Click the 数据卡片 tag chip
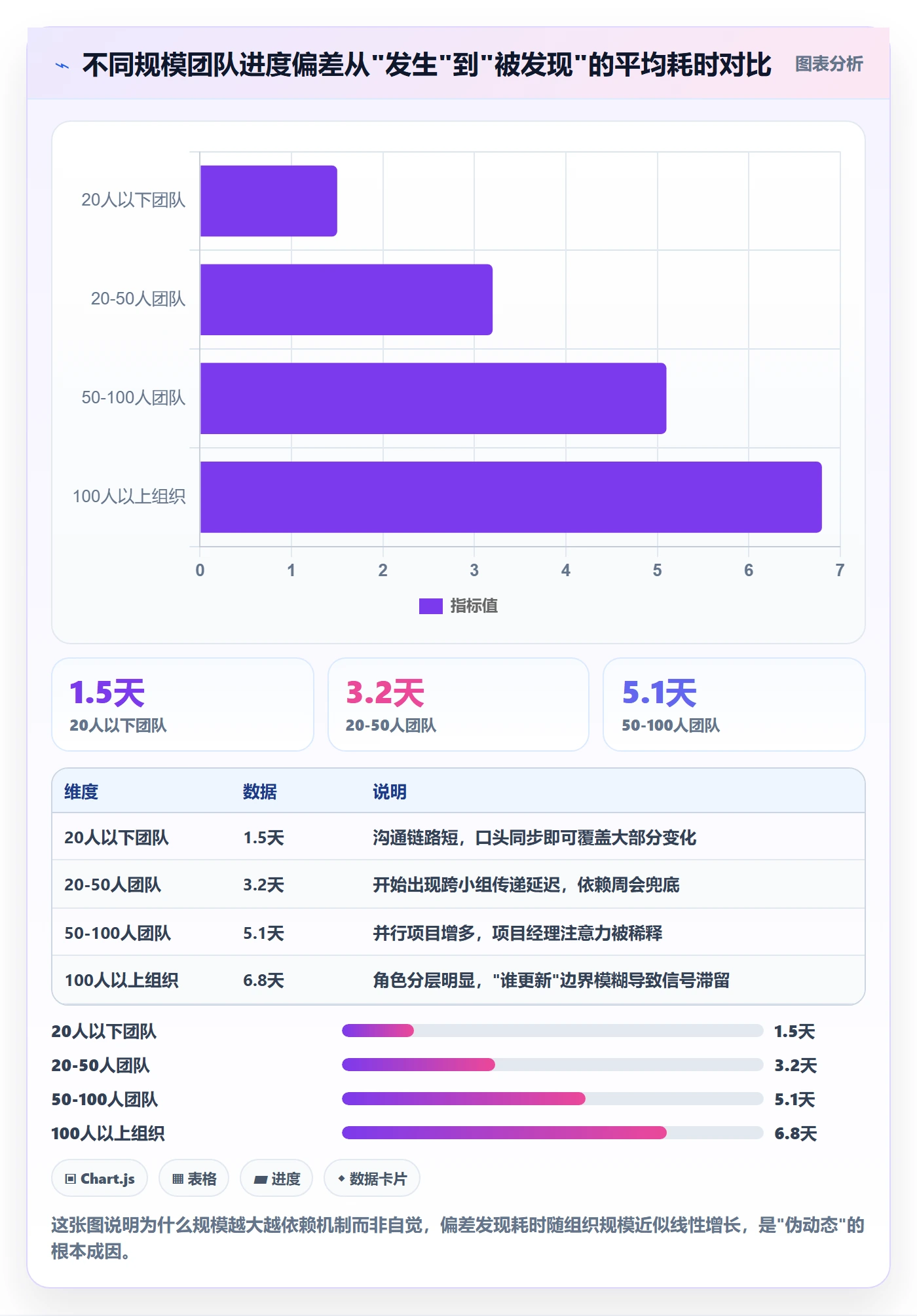The height and width of the screenshot is (1316, 917). pos(372,1179)
